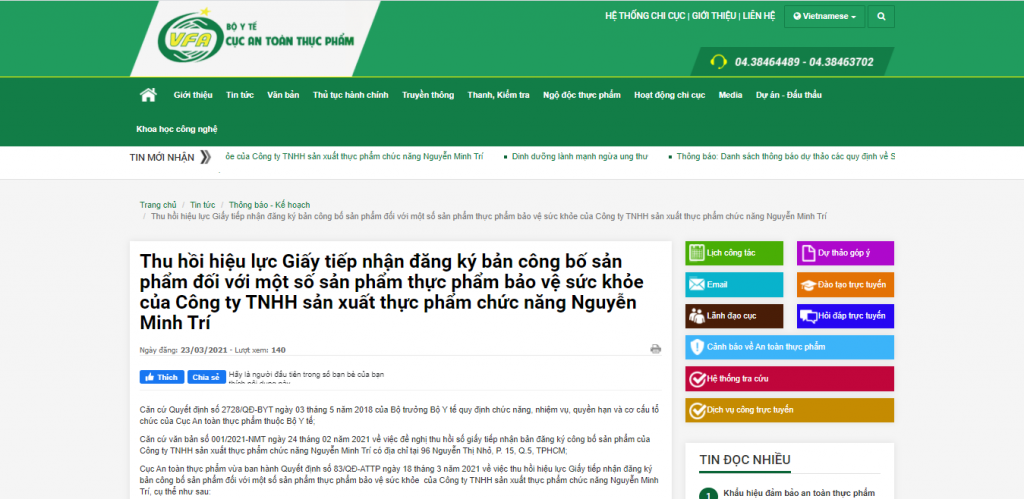Click the print icon beside article
Screen dimensions: 1024x499
[656, 349]
